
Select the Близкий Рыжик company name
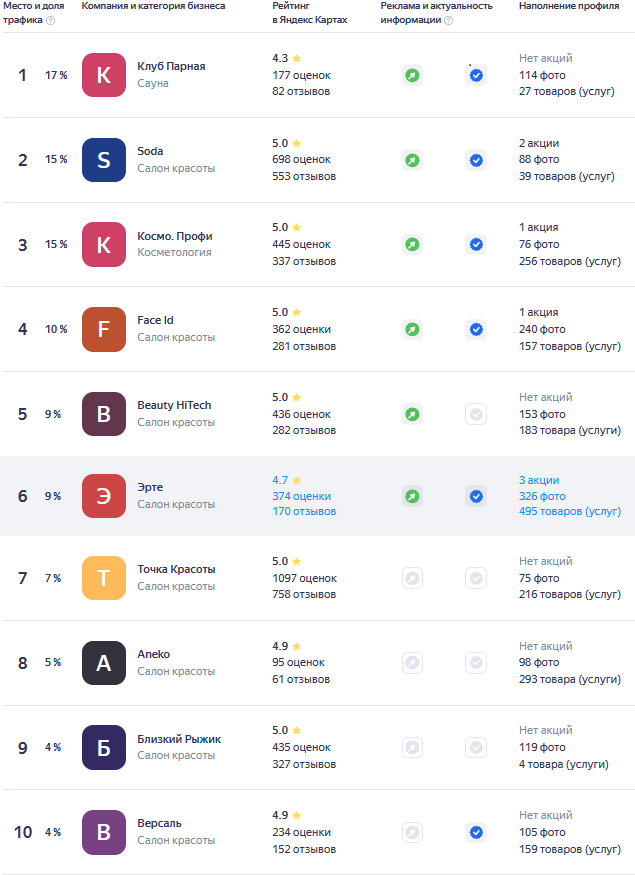[179, 739]
